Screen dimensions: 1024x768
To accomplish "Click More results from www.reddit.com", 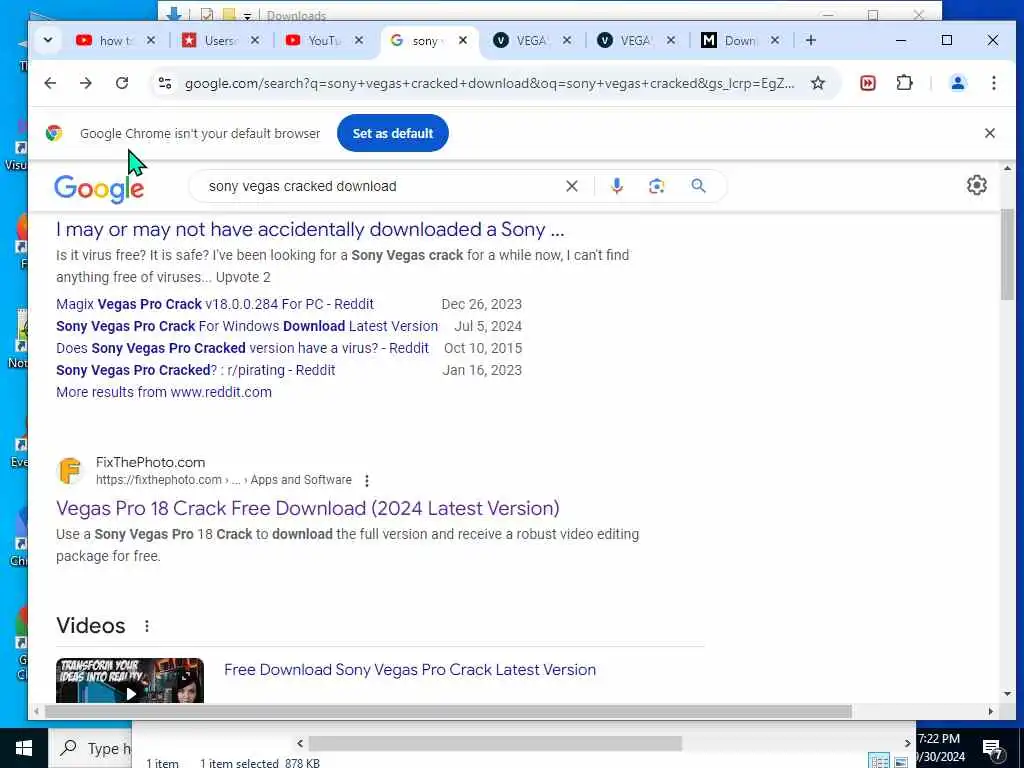I will pos(164,392).
